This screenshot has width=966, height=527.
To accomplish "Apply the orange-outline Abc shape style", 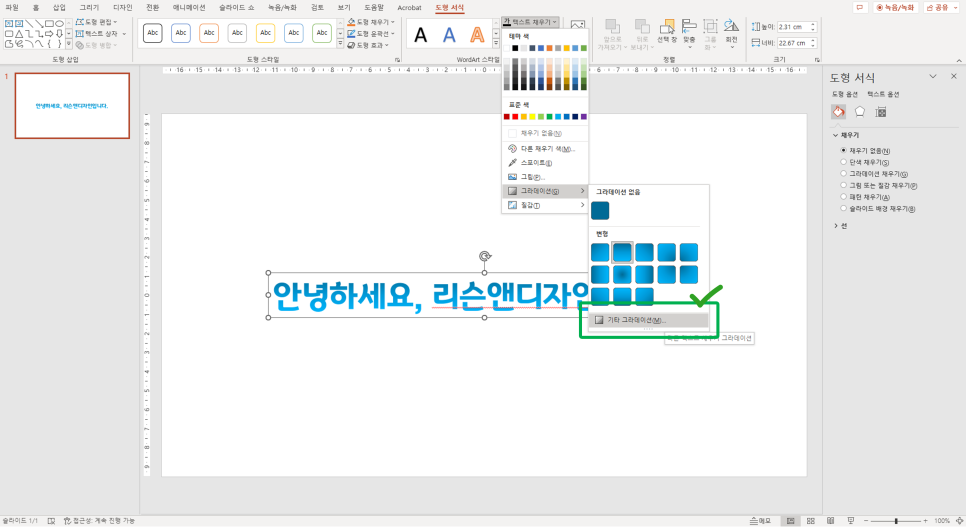I will coord(209,33).
